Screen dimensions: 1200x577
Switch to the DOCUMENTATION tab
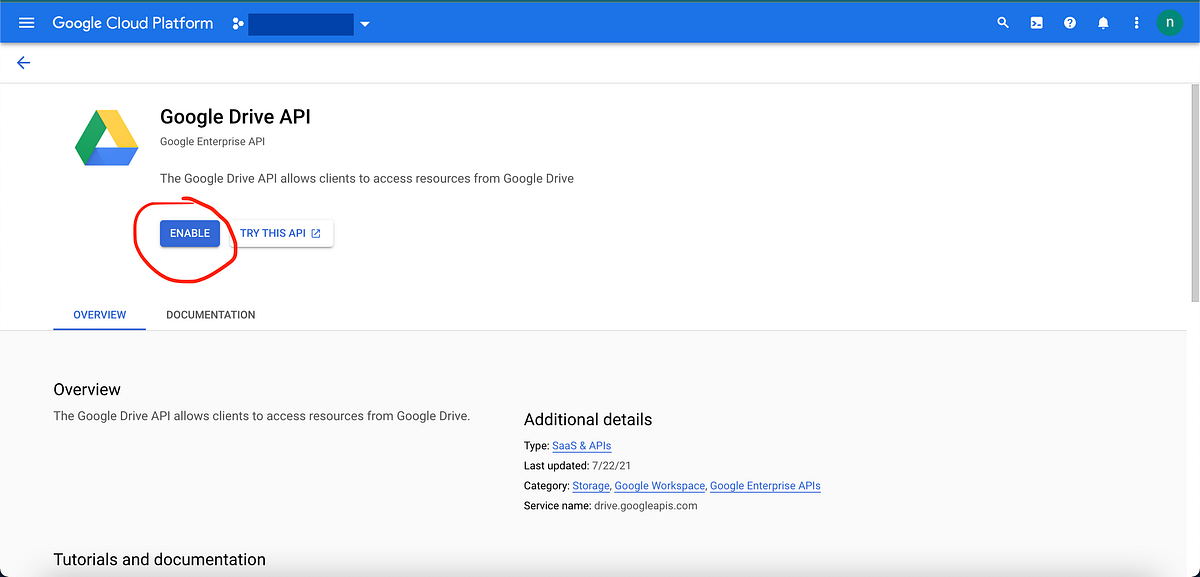[210, 314]
